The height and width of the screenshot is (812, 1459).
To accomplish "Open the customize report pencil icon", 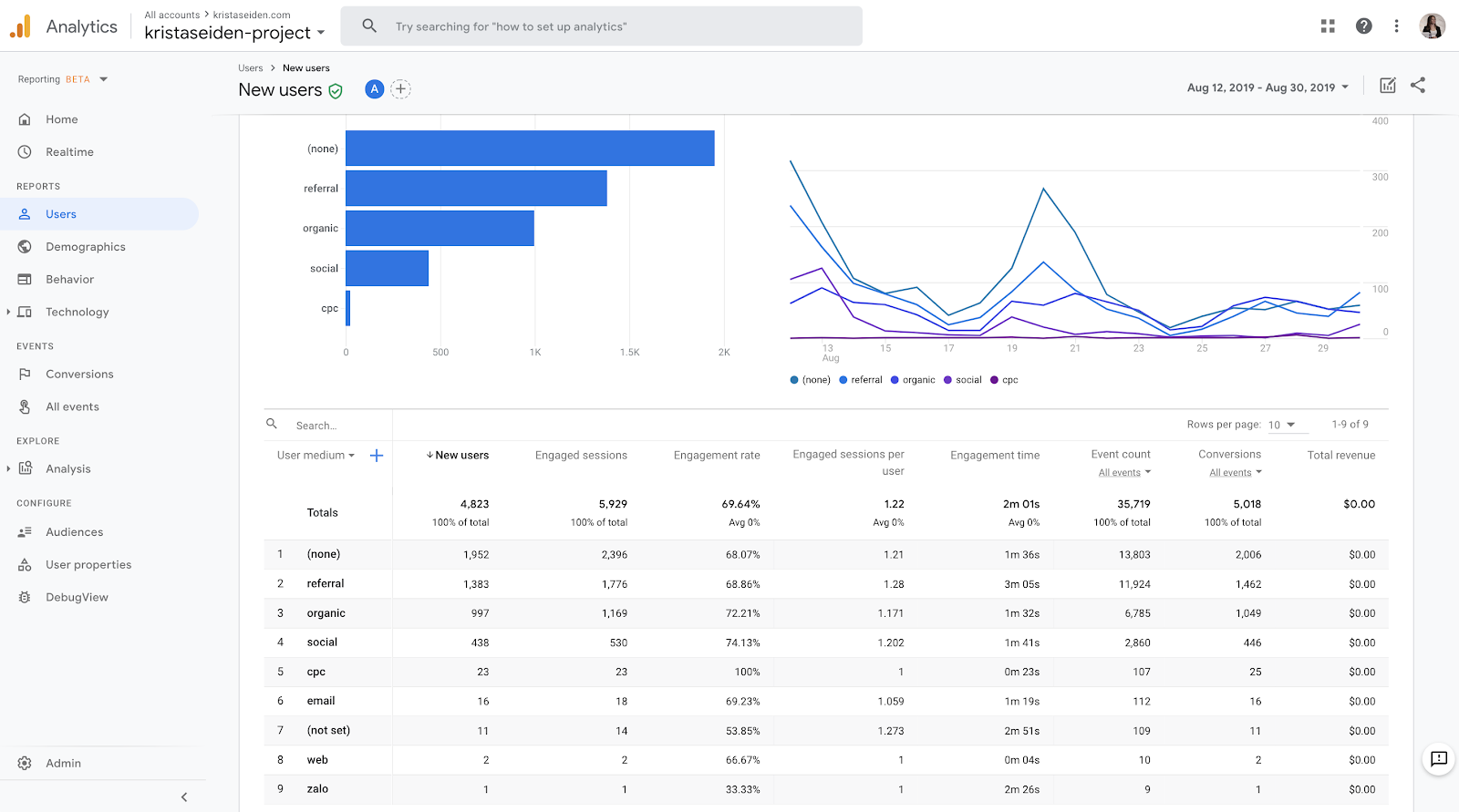I will pos(1388,85).
